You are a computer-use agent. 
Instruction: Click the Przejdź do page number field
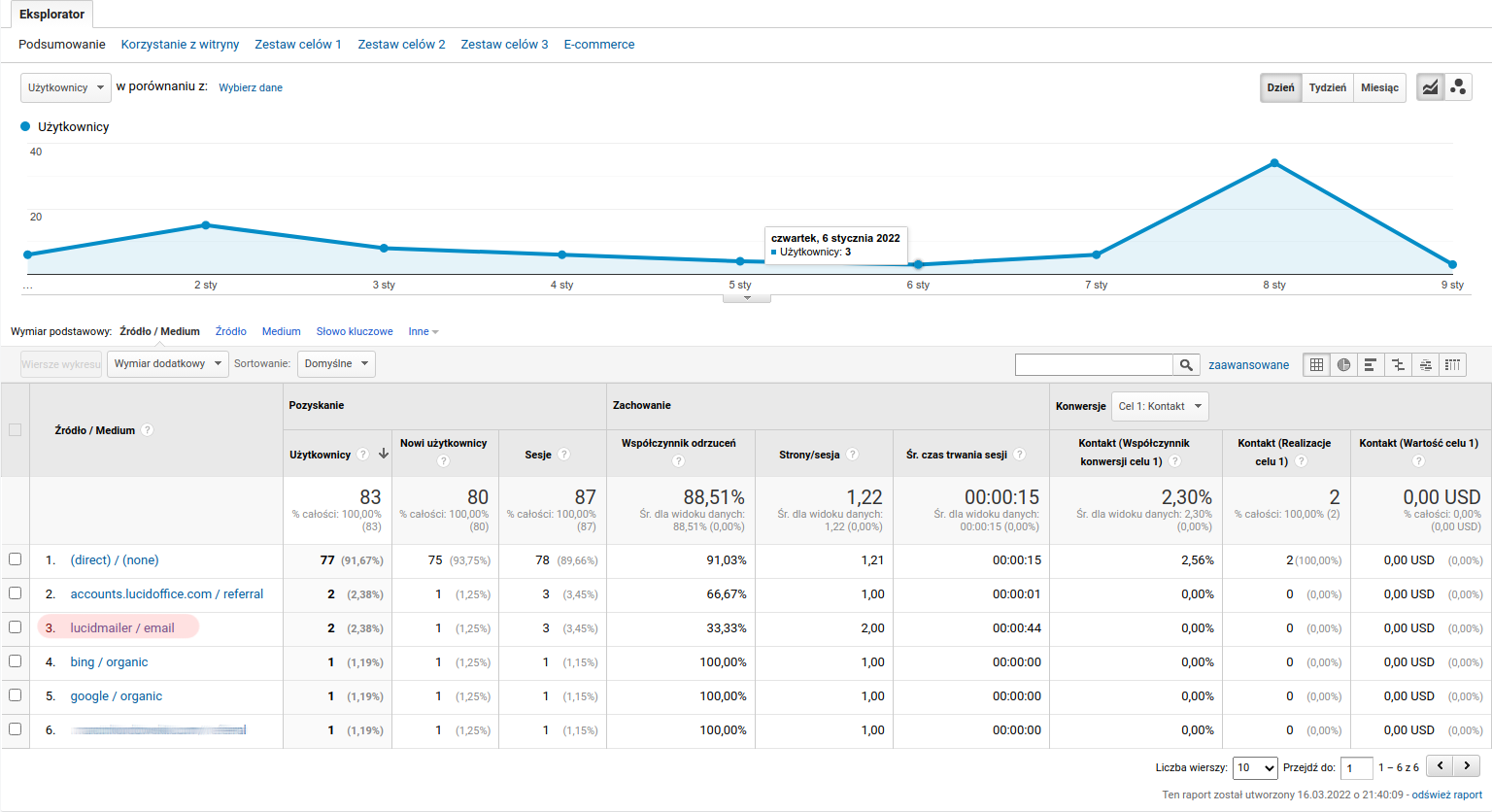tap(1356, 767)
